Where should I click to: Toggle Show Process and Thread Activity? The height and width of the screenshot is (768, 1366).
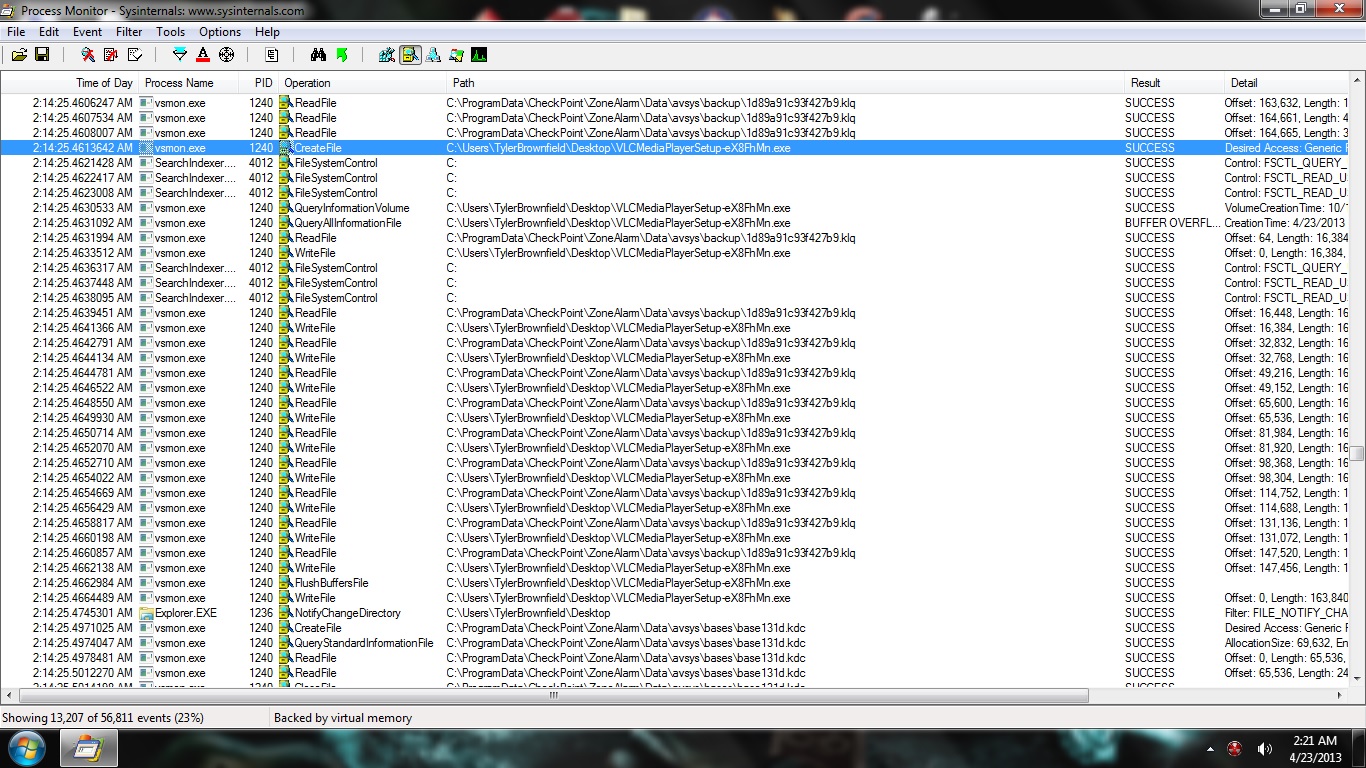click(x=456, y=55)
